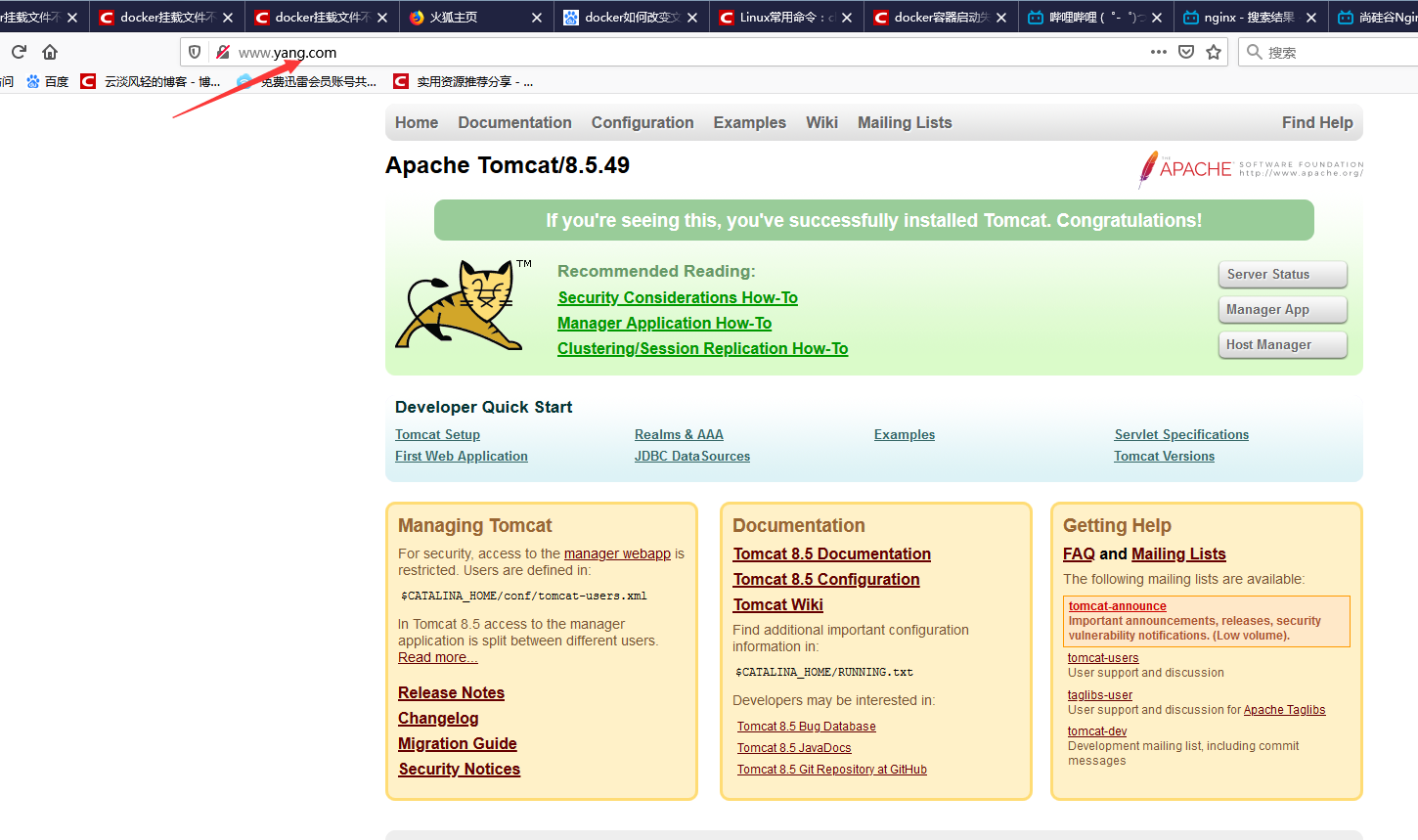Click Find Help in the navigation bar
Image resolution: width=1418 pixels, height=840 pixels.
(x=1317, y=122)
